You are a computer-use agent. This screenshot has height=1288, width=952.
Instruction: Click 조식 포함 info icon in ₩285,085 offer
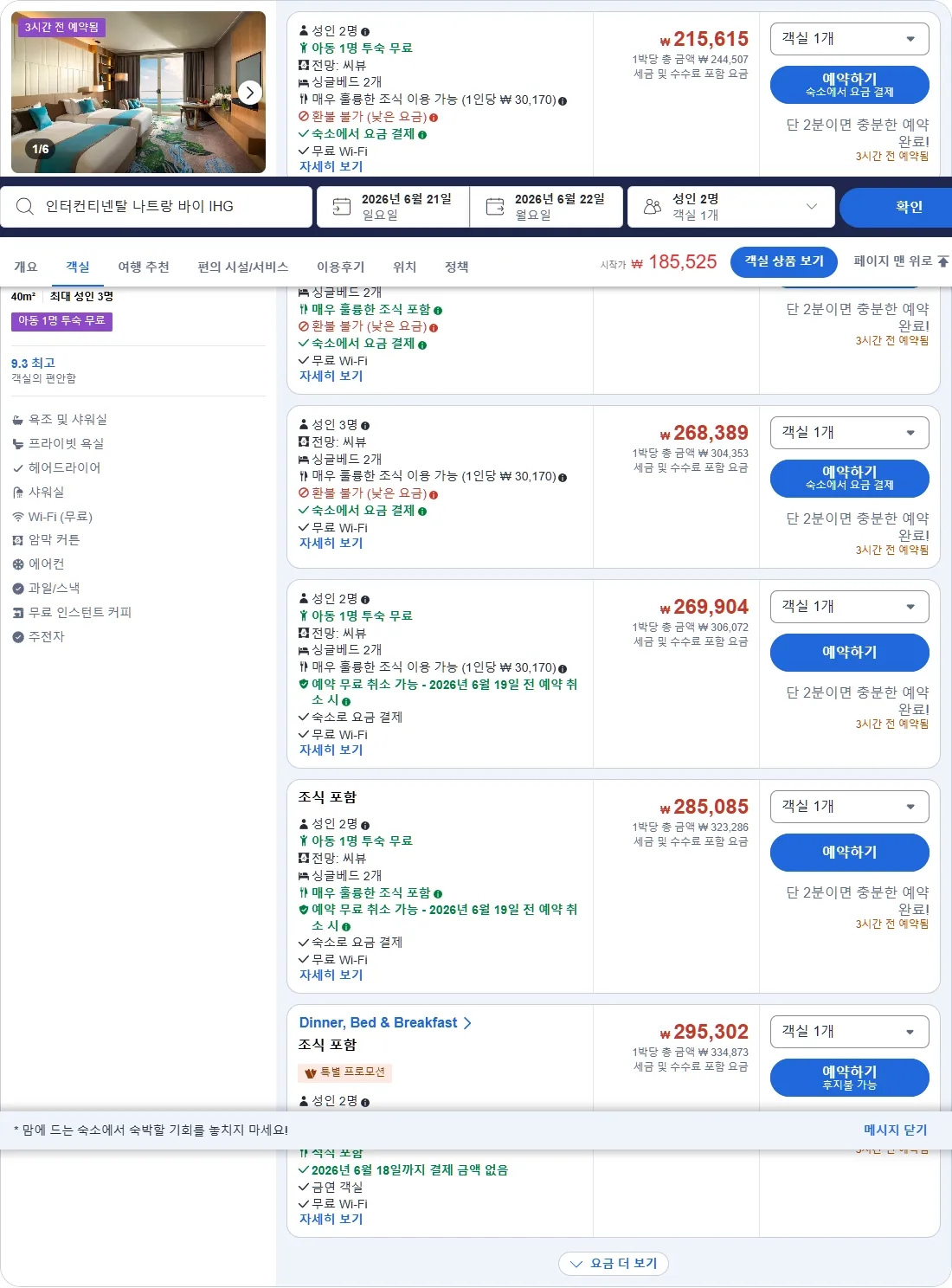pyautogui.click(x=438, y=894)
